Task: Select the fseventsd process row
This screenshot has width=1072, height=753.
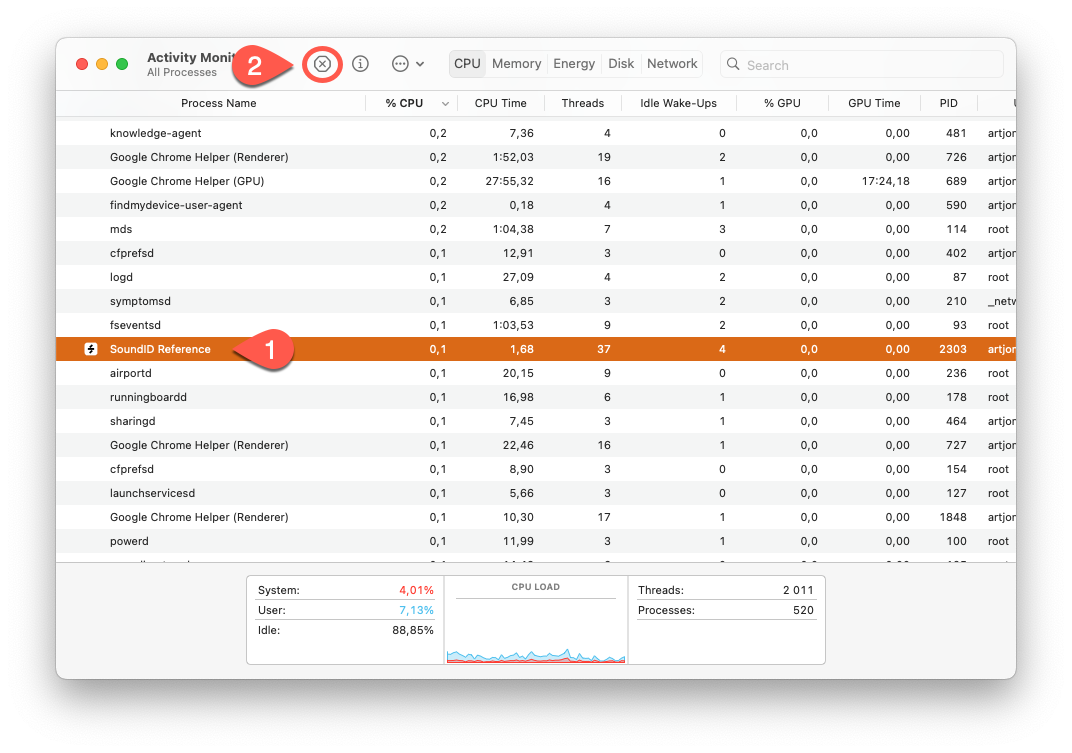Action: coord(536,325)
